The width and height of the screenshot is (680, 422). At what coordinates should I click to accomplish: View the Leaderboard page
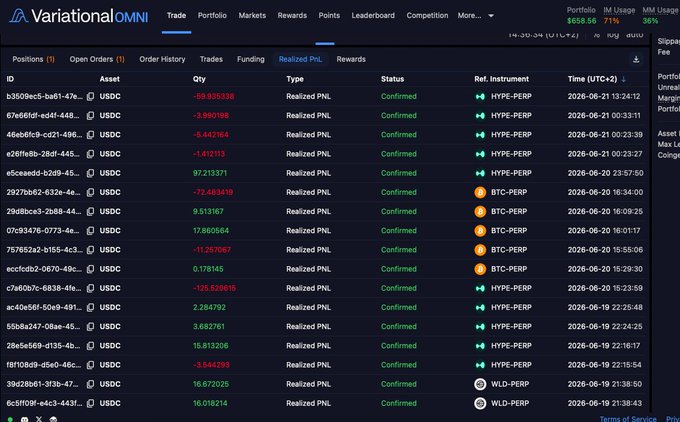373,16
